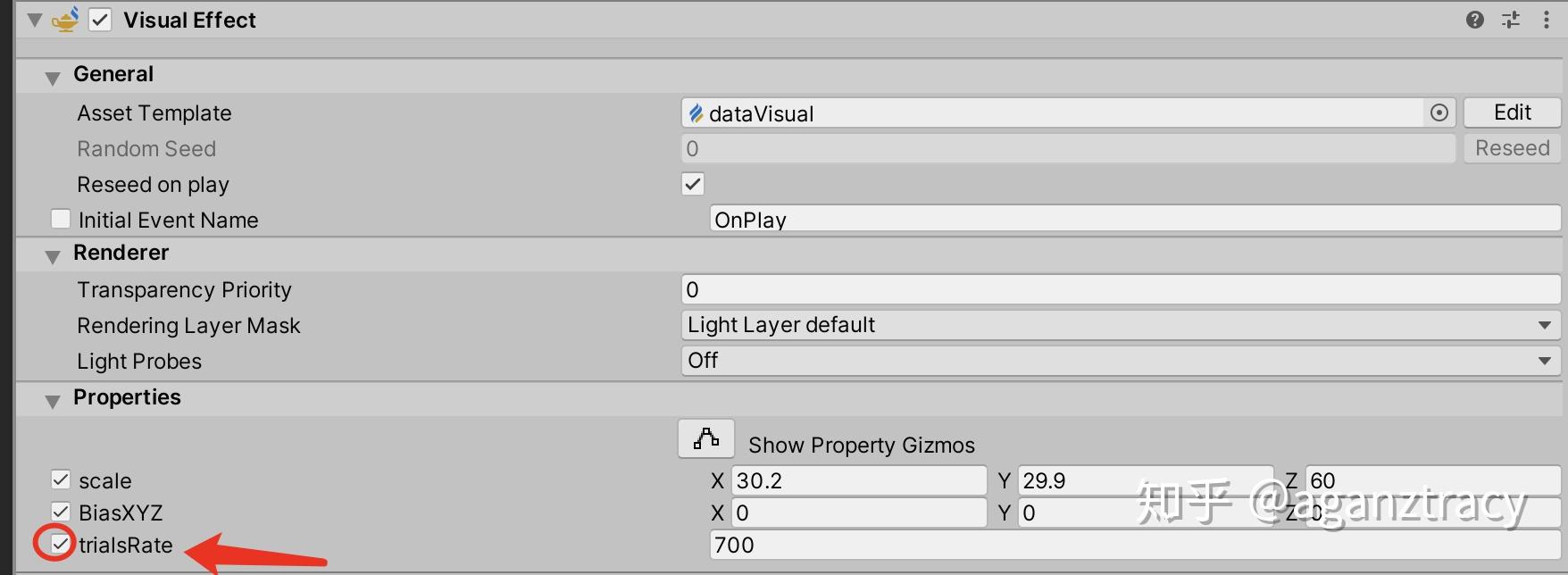Open the Rendering Layer Mask dropdown
This screenshot has width=1568, height=575.
[x=1120, y=325]
